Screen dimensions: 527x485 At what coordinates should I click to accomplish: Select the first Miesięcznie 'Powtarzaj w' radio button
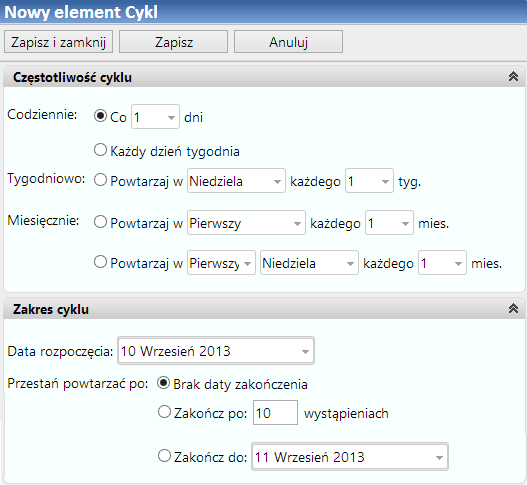[100, 222]
